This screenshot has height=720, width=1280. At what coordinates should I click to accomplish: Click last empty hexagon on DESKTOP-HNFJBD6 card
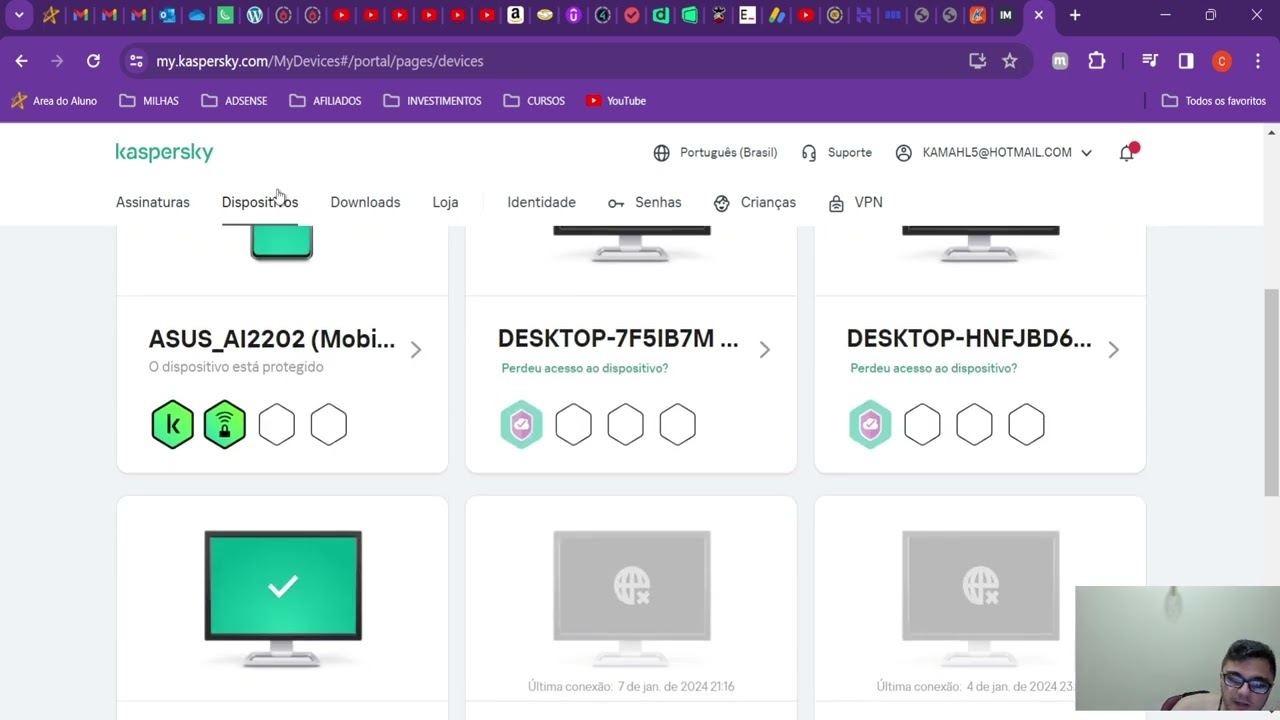coord(1027,425)
